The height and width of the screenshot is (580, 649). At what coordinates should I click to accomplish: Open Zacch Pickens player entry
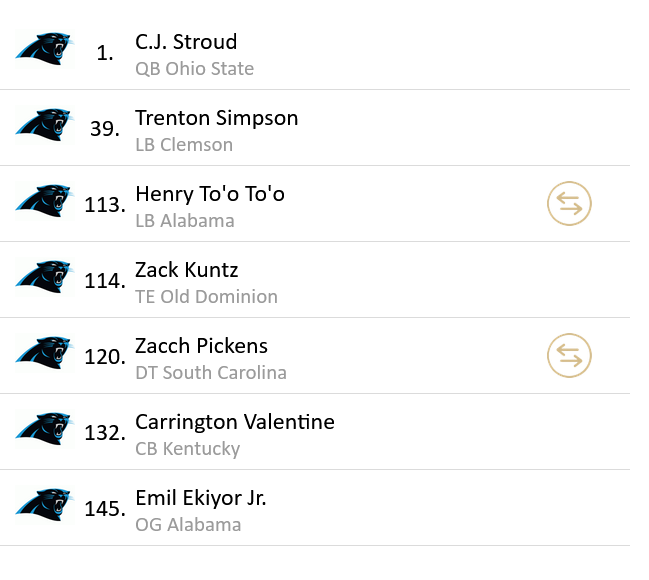(x=201, y=346)
